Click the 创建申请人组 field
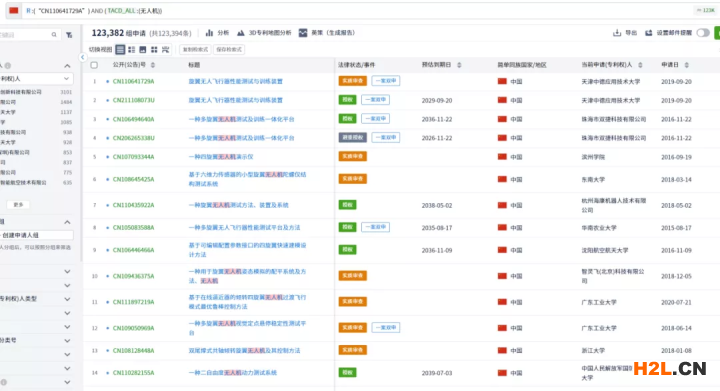This screenshot has height=391, width=720. 36,235
